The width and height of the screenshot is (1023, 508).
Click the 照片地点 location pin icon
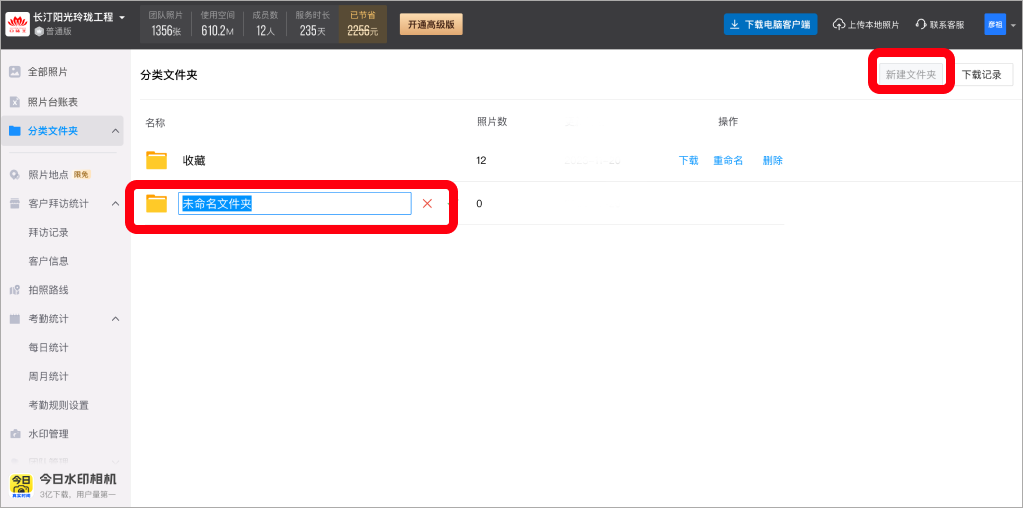tap(15, 175)
